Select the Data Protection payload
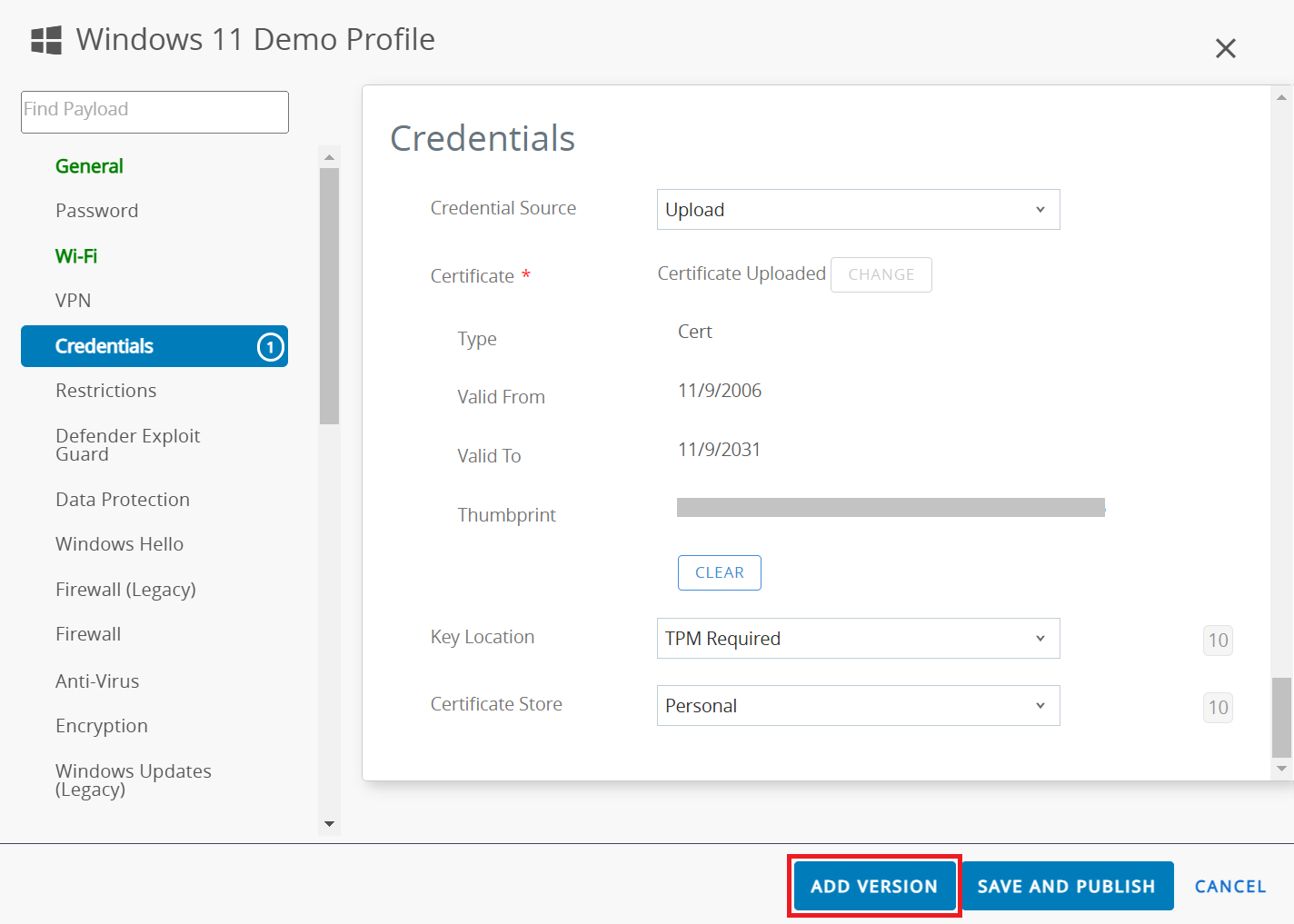Screen dimensions: 1294x924 [x=123, y=500]
